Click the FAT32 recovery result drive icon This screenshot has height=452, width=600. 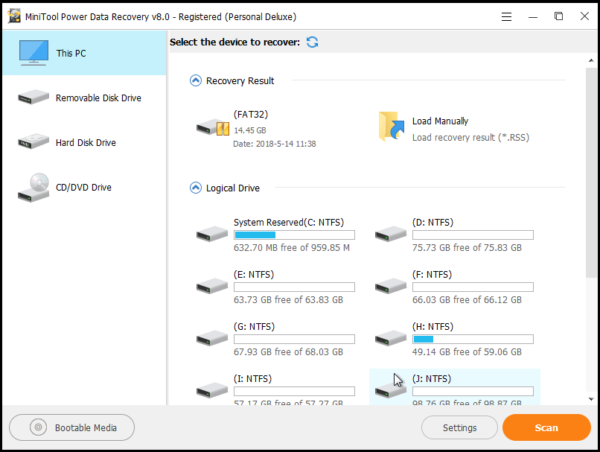[x=213, y=127]
